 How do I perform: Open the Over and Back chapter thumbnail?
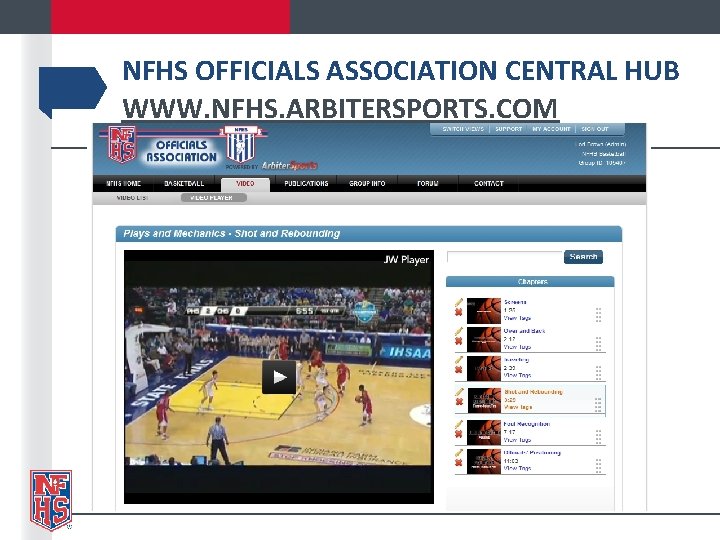484,339
